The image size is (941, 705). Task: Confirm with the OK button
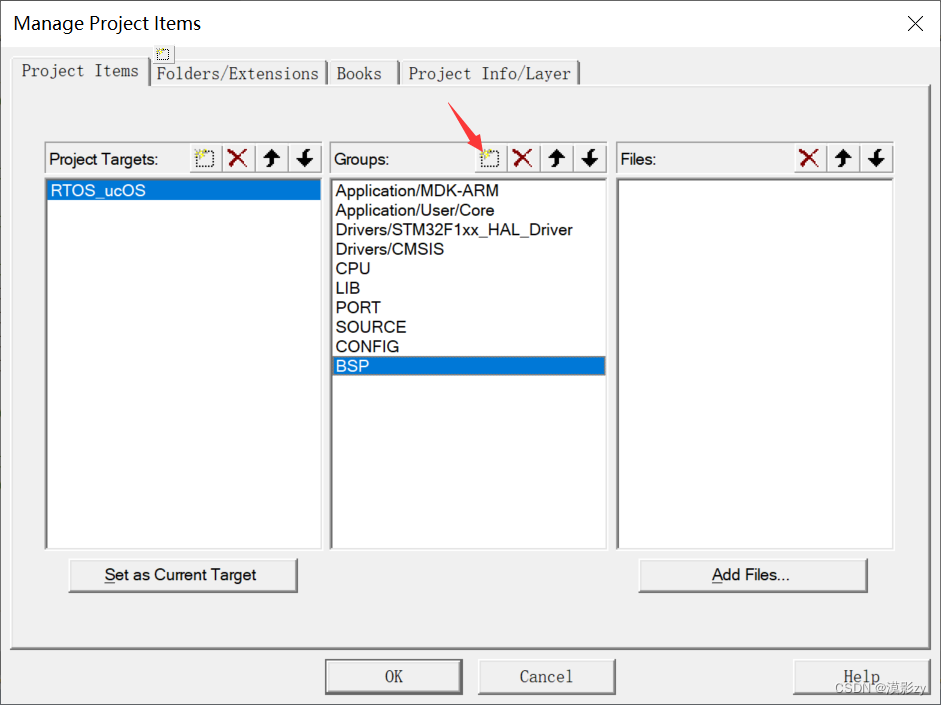394,677
